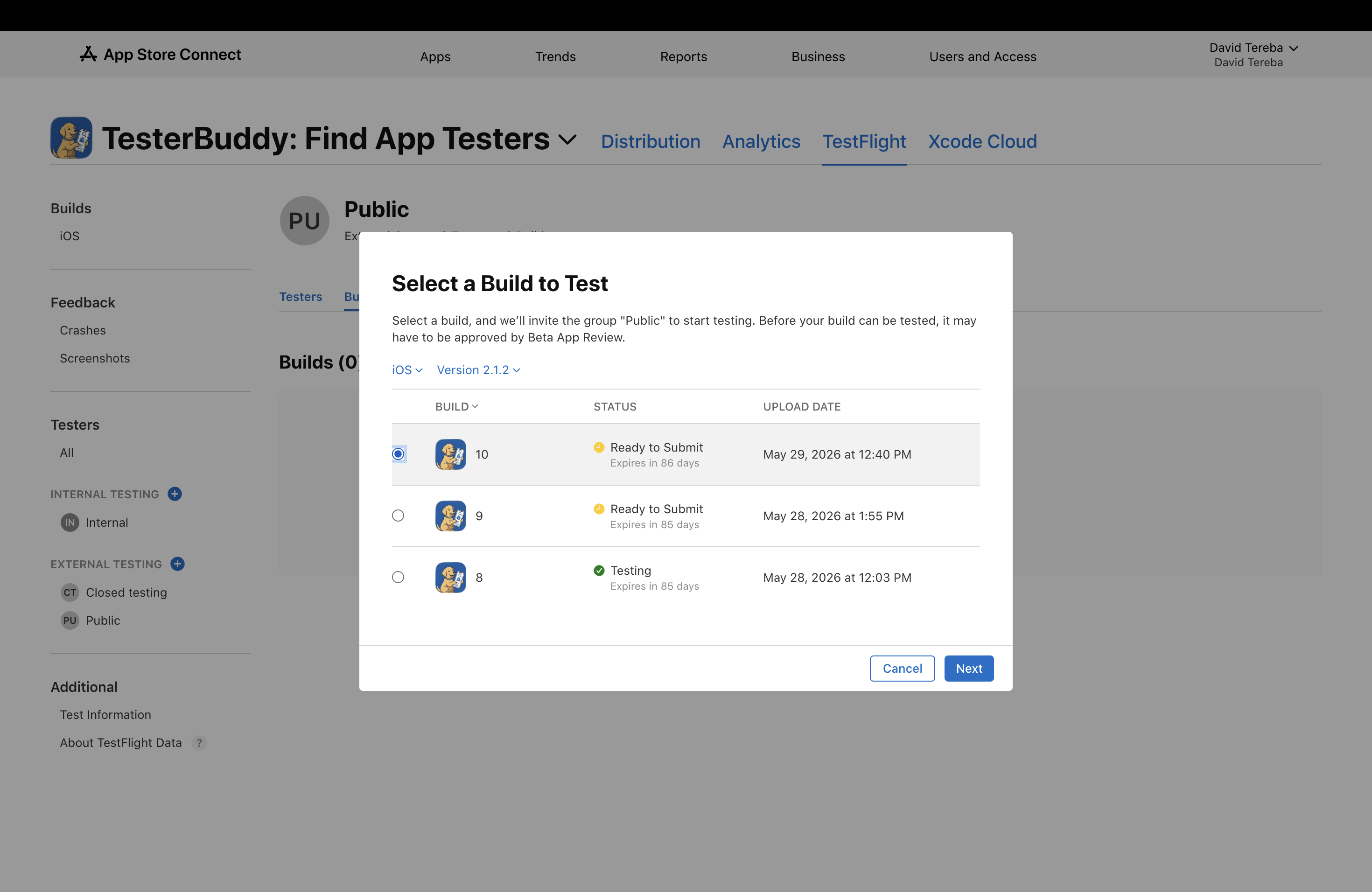This screenshot has width=1372, height=892.
Task: Click the PU badge in sidebar
Action: pyautogui.click(x=70, y=620)
